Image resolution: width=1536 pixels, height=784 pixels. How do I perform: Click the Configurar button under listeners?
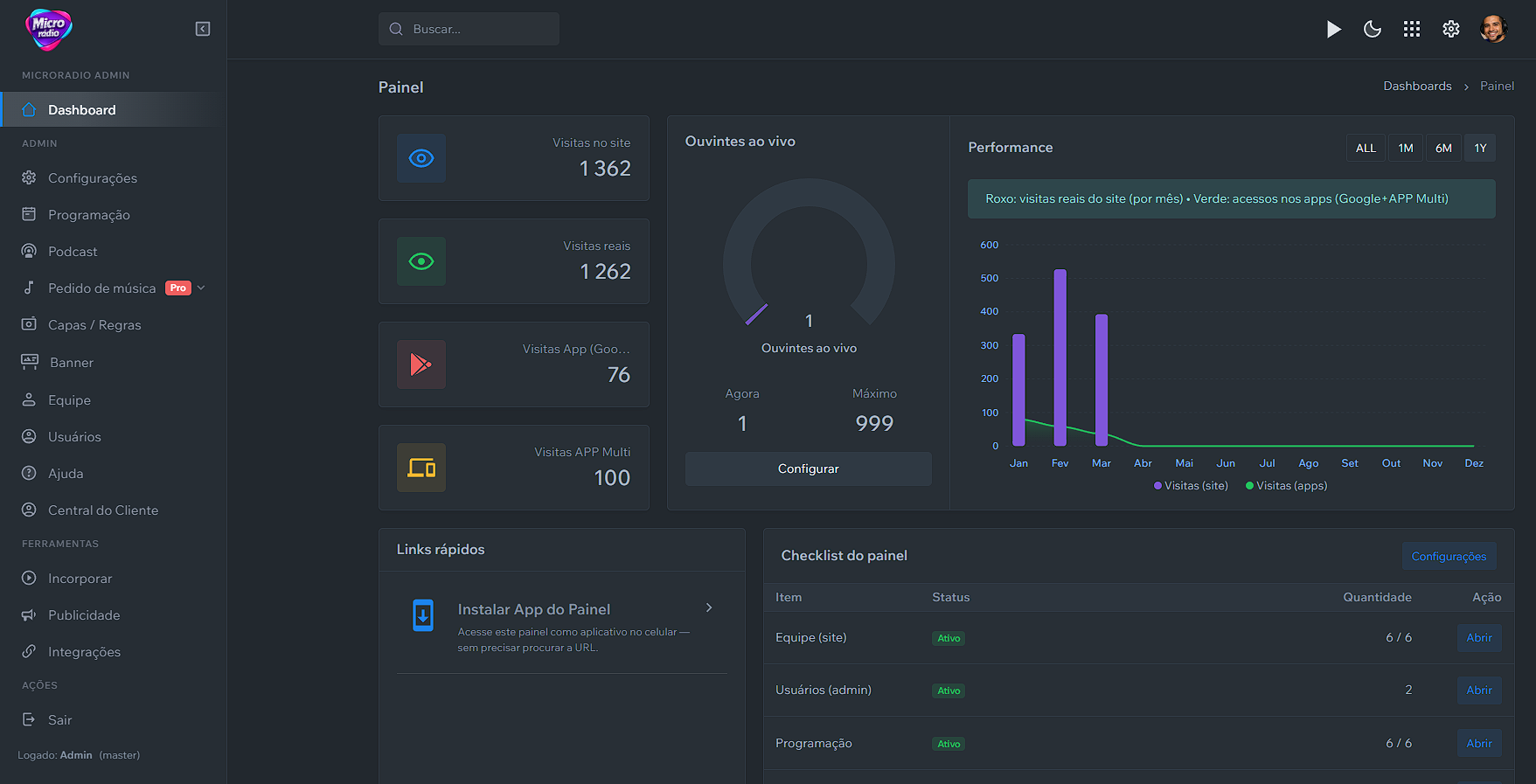point(808,468)
